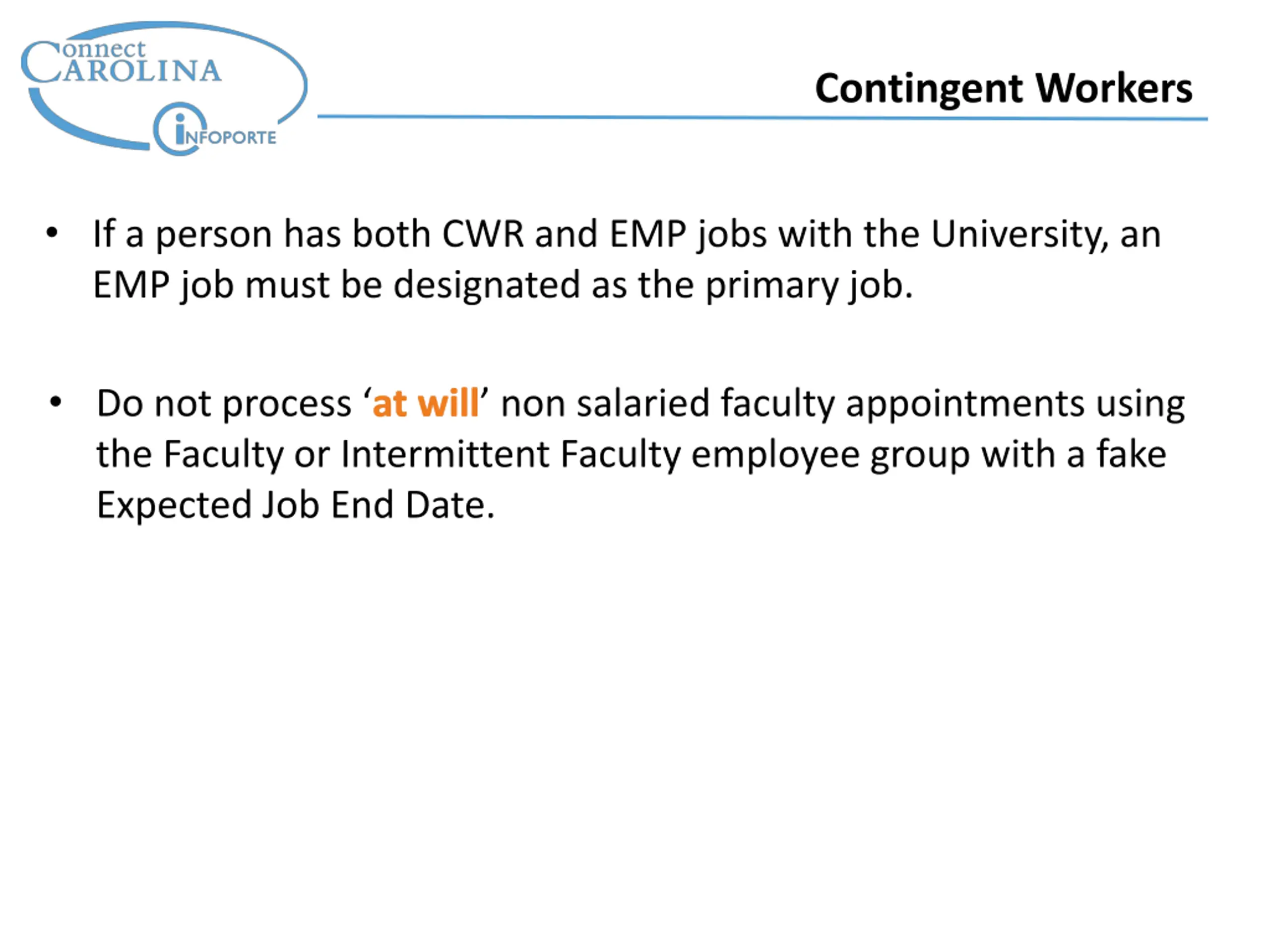Click 'non salaried faculty appointments' text
Screen dimensions: 1270x952
793,404
